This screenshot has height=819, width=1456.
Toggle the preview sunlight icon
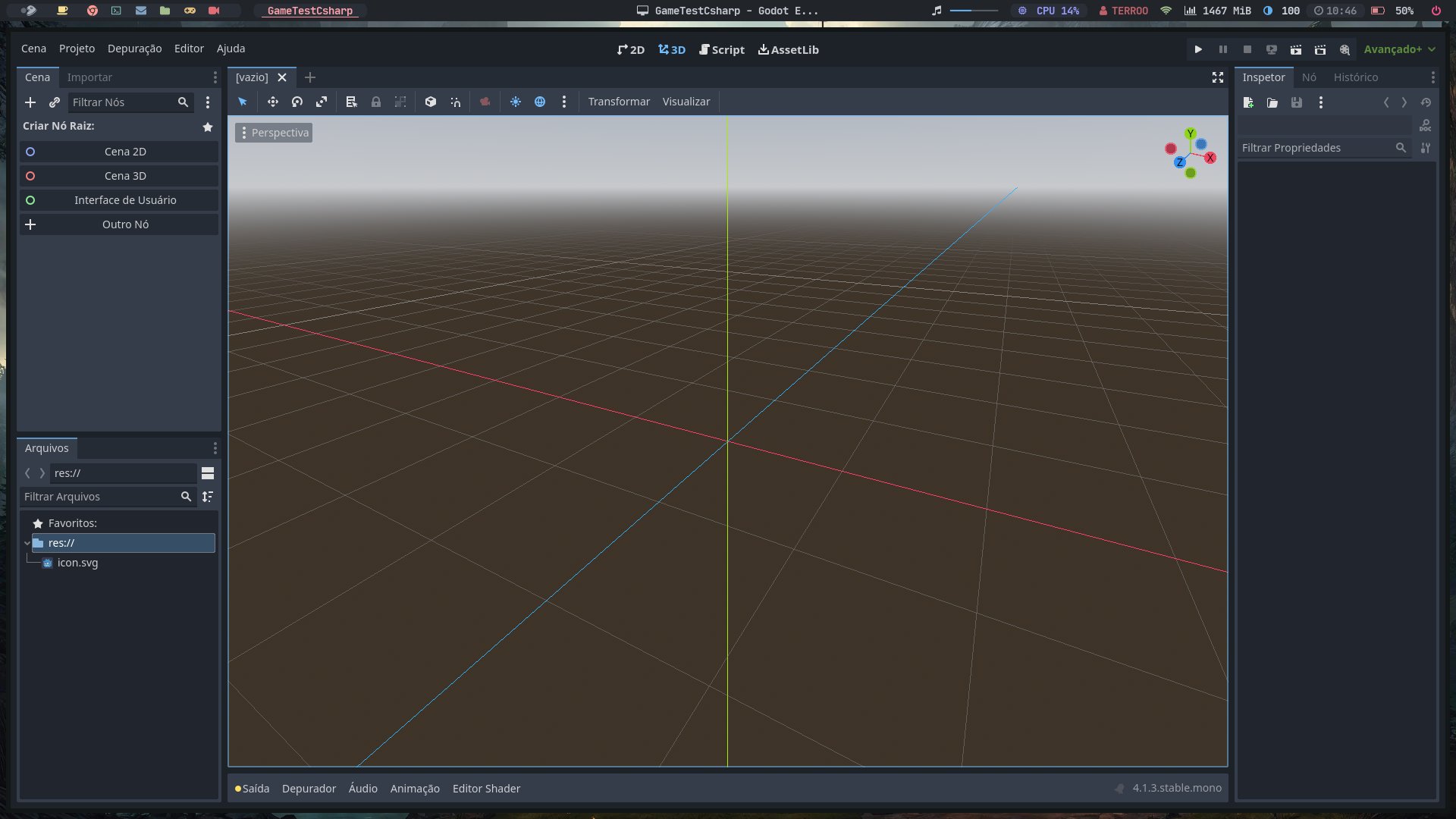pyautogui.click(x=516, y=102)
